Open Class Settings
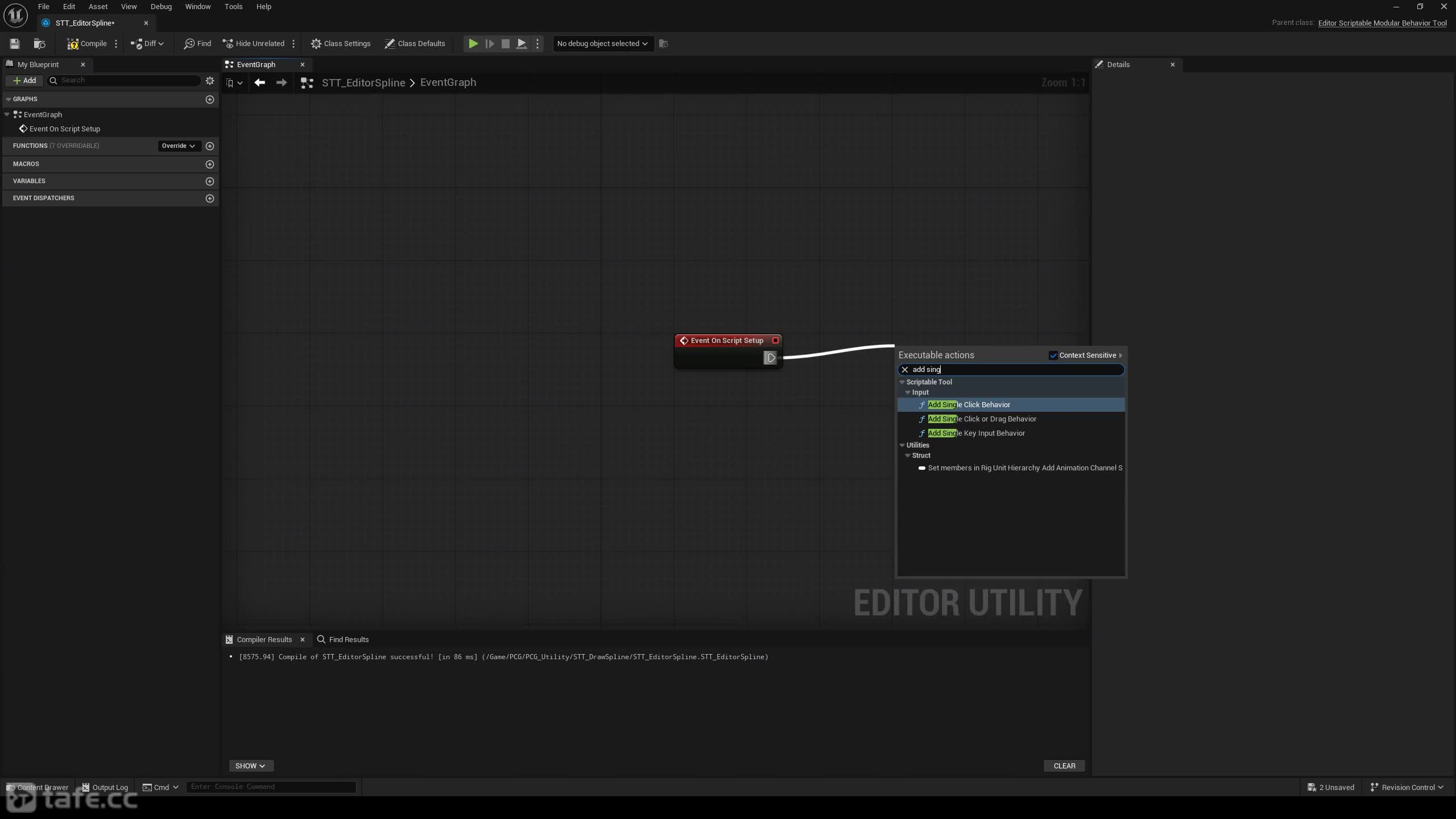The image size is (1456, 819). coord(341,44)
